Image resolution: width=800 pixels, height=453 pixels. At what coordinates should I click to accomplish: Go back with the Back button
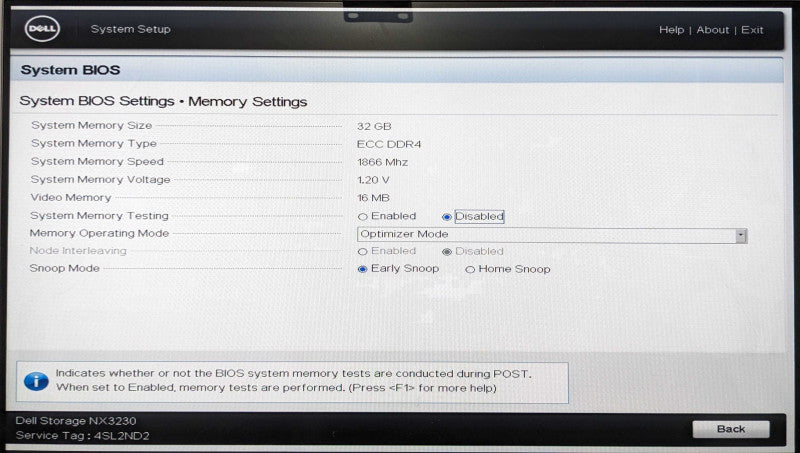pyautogui.click(x=731, y=429)
